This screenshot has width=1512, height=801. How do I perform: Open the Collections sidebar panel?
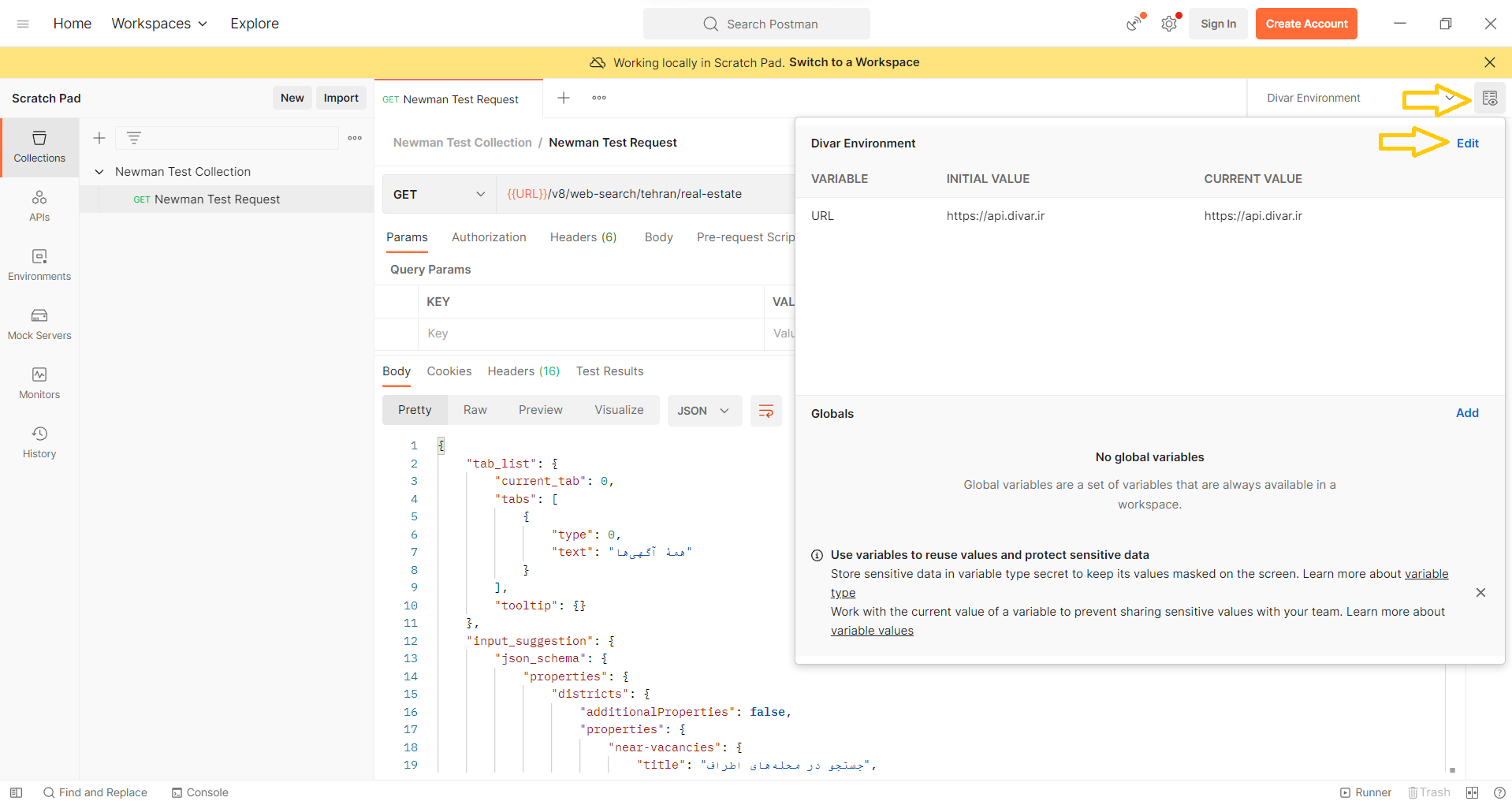tap(39, 147)
